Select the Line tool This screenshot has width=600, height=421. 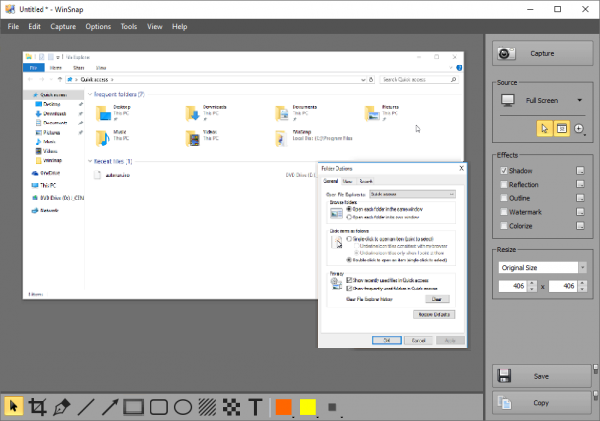(x=86, y=406)
